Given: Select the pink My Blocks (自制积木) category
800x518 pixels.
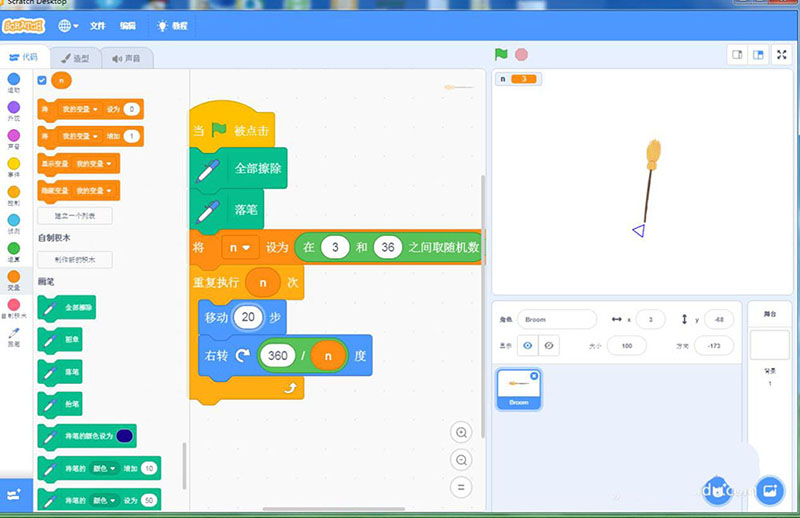Looking at the screenshot, I should coord(14,308).
